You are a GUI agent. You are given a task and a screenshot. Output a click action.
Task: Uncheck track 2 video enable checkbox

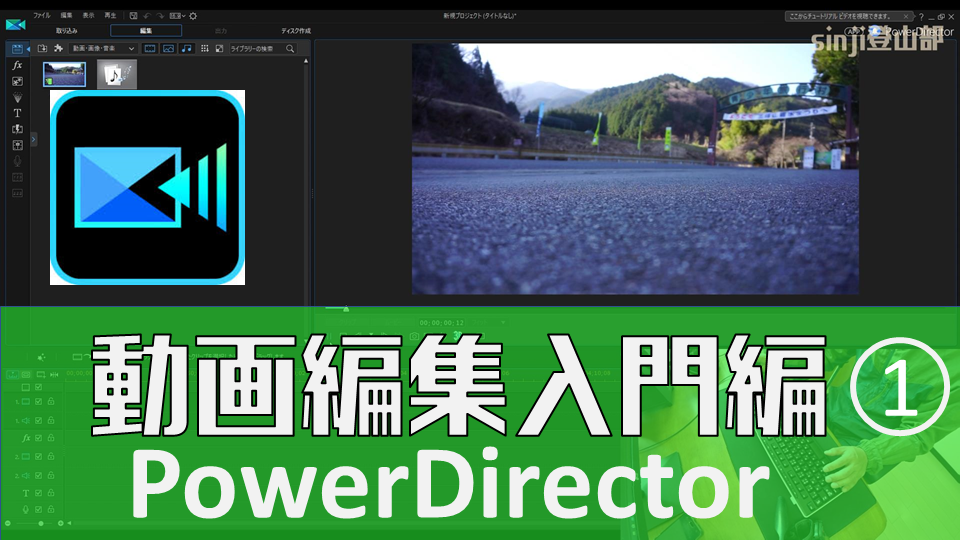tap(39, 456)
